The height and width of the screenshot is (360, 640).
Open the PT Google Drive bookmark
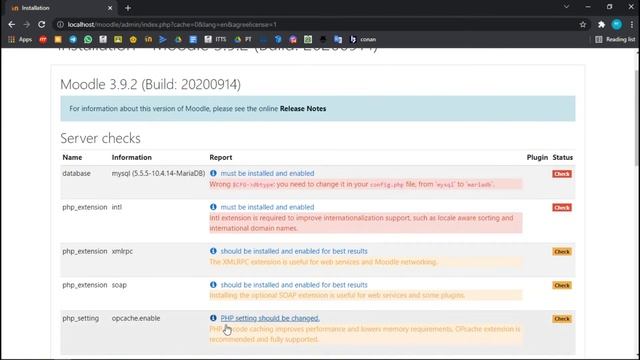click(x=243, y=40)
